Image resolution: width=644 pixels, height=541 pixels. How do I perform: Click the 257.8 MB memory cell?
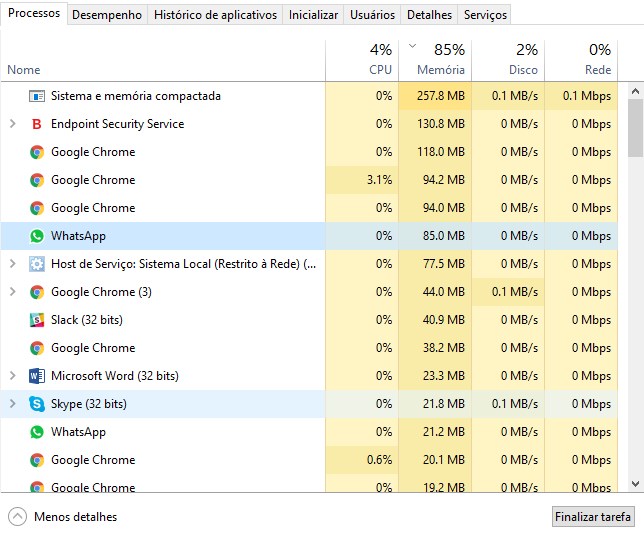(x=435, y=96)
